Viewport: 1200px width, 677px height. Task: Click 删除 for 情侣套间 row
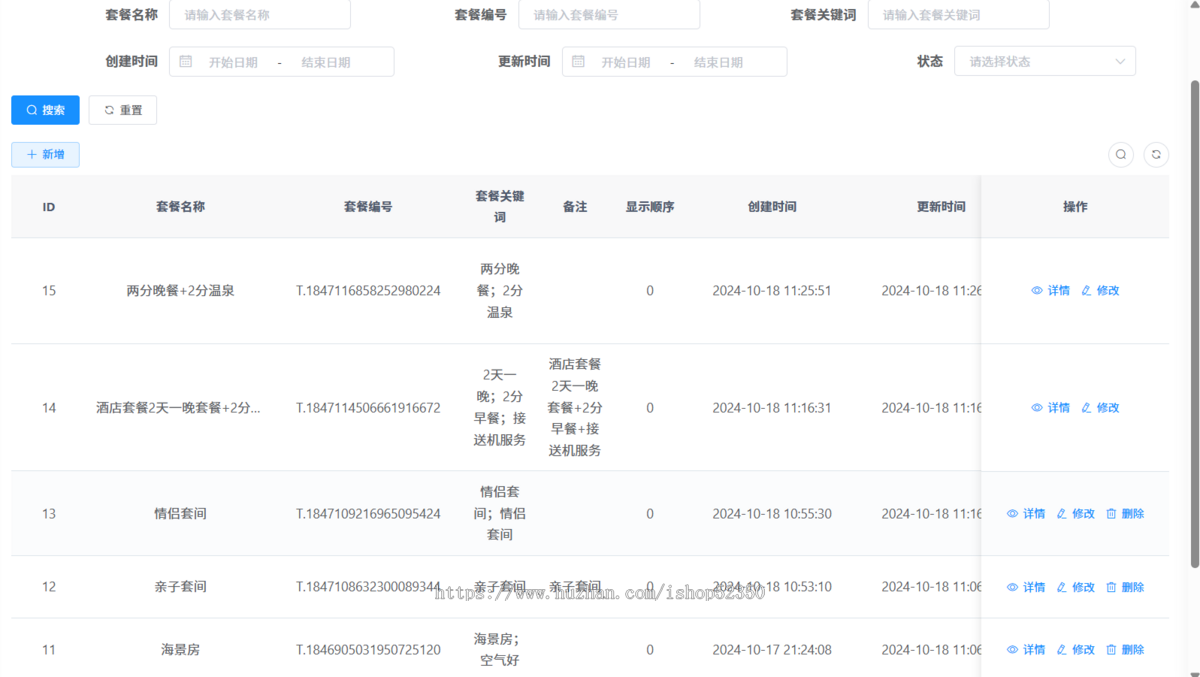coord(1125,514)
